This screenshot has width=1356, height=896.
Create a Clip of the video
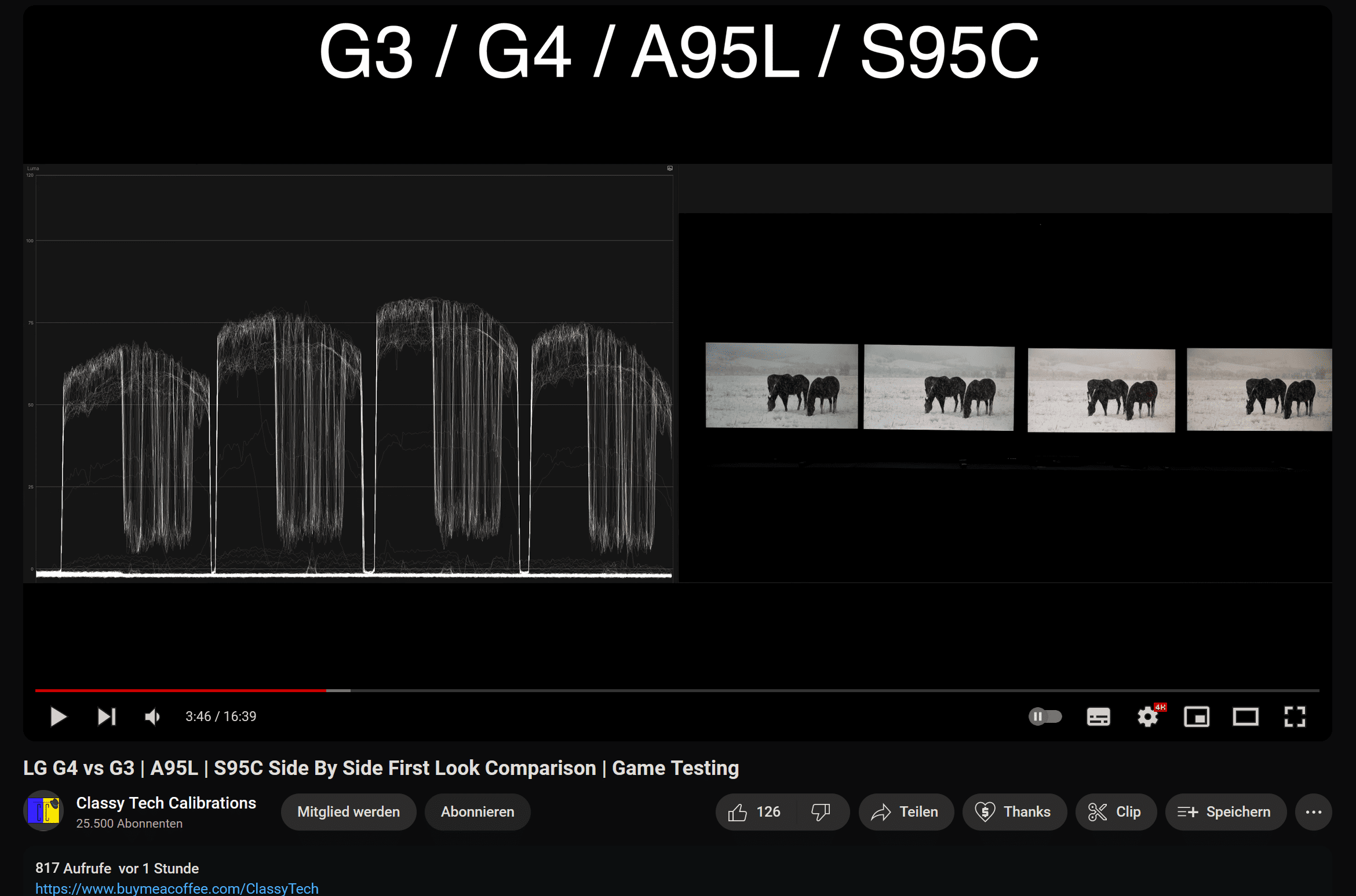[1116, 812]
